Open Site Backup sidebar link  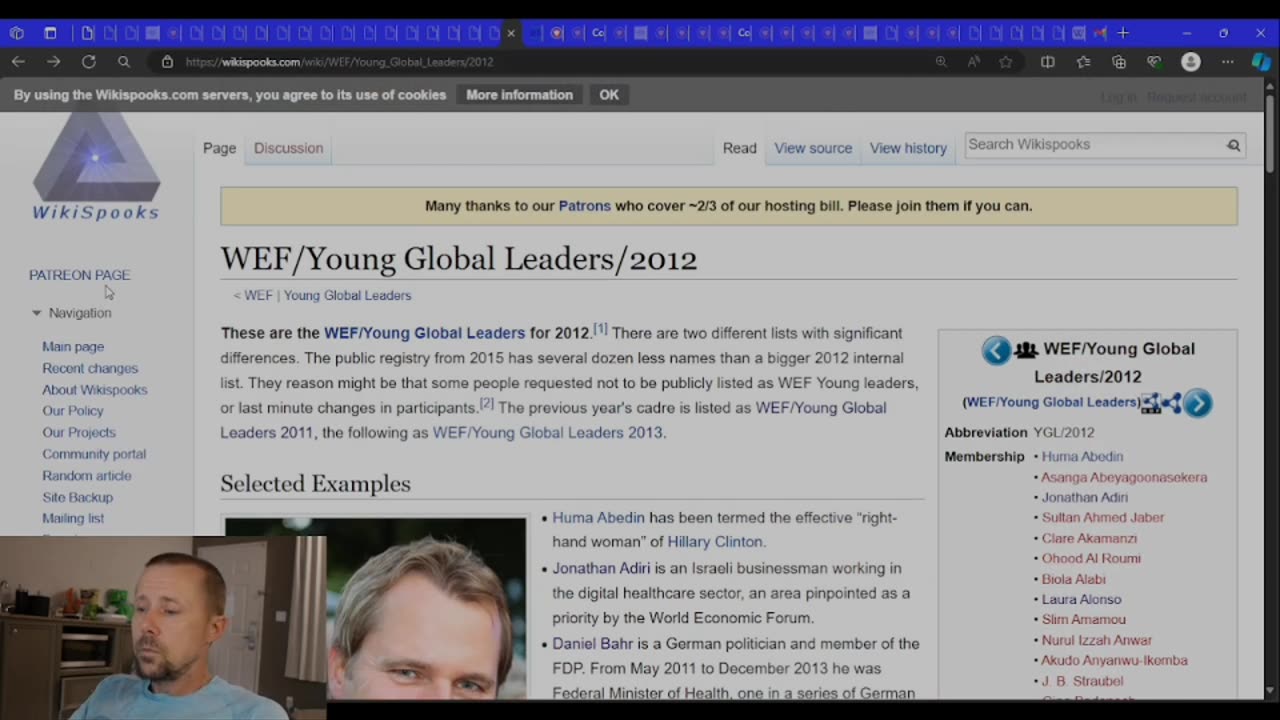click(77, 497)
